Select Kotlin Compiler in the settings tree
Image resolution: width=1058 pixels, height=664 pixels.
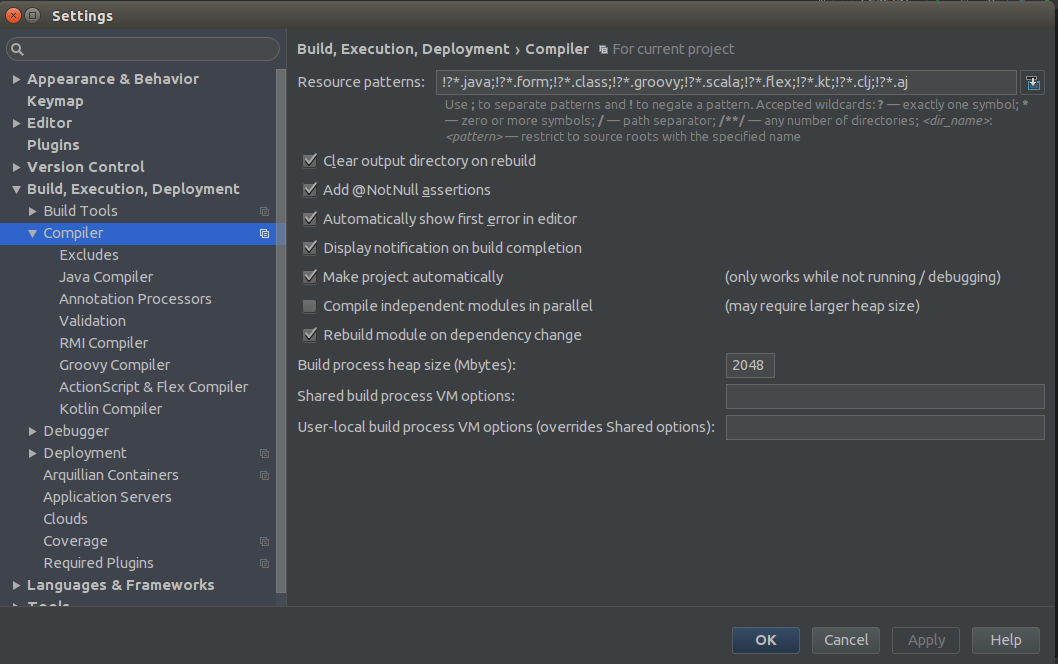pos(110,409)
